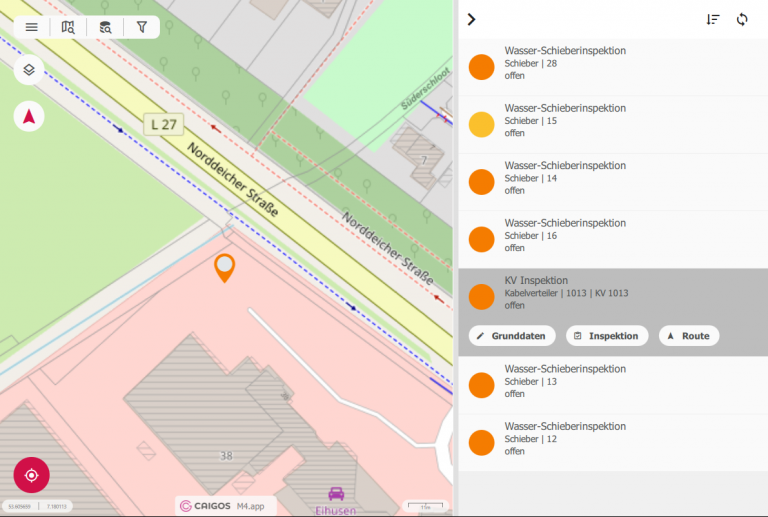This screenshot has height=517, width=768.
Task: Open the map search tool
Action: 68,27
